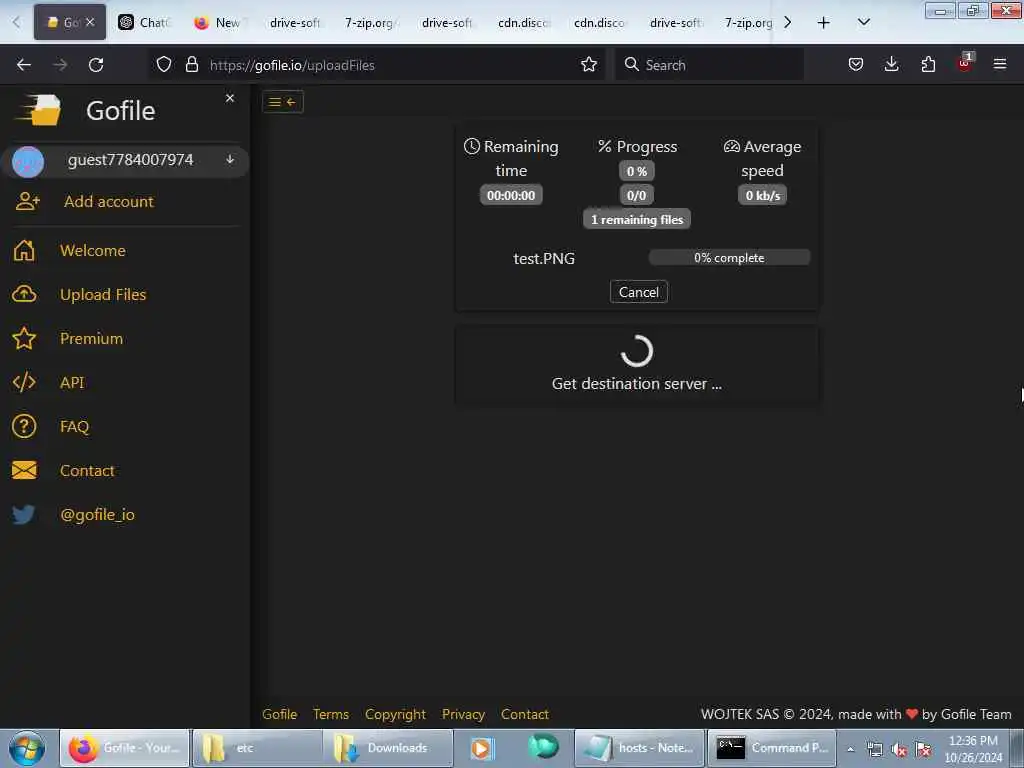Open the Privacy footer link
The height and width of the screenshot is (768, 1024).
coord(463,714)
